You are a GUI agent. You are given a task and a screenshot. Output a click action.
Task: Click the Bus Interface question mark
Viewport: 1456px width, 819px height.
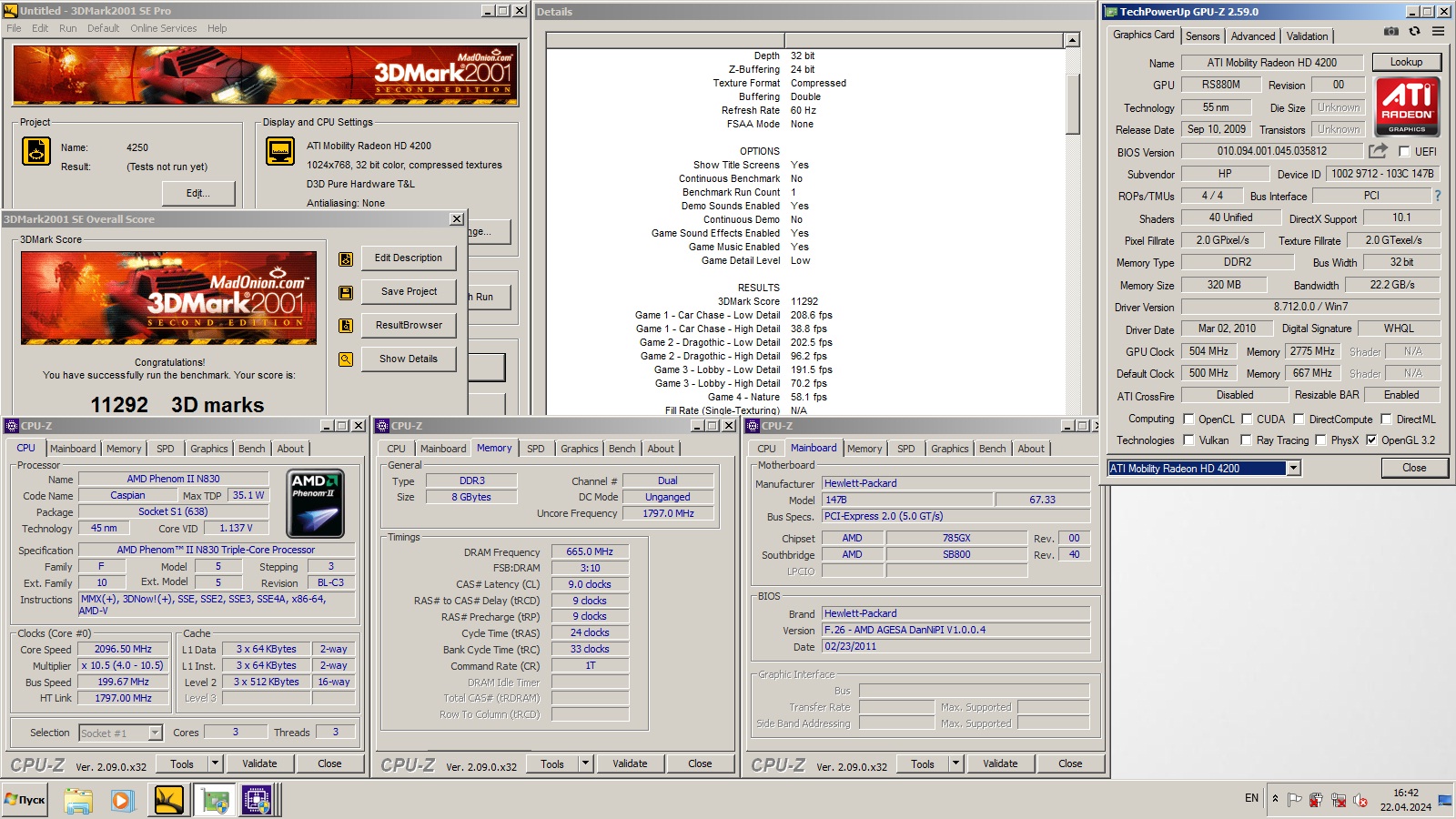1438,196
